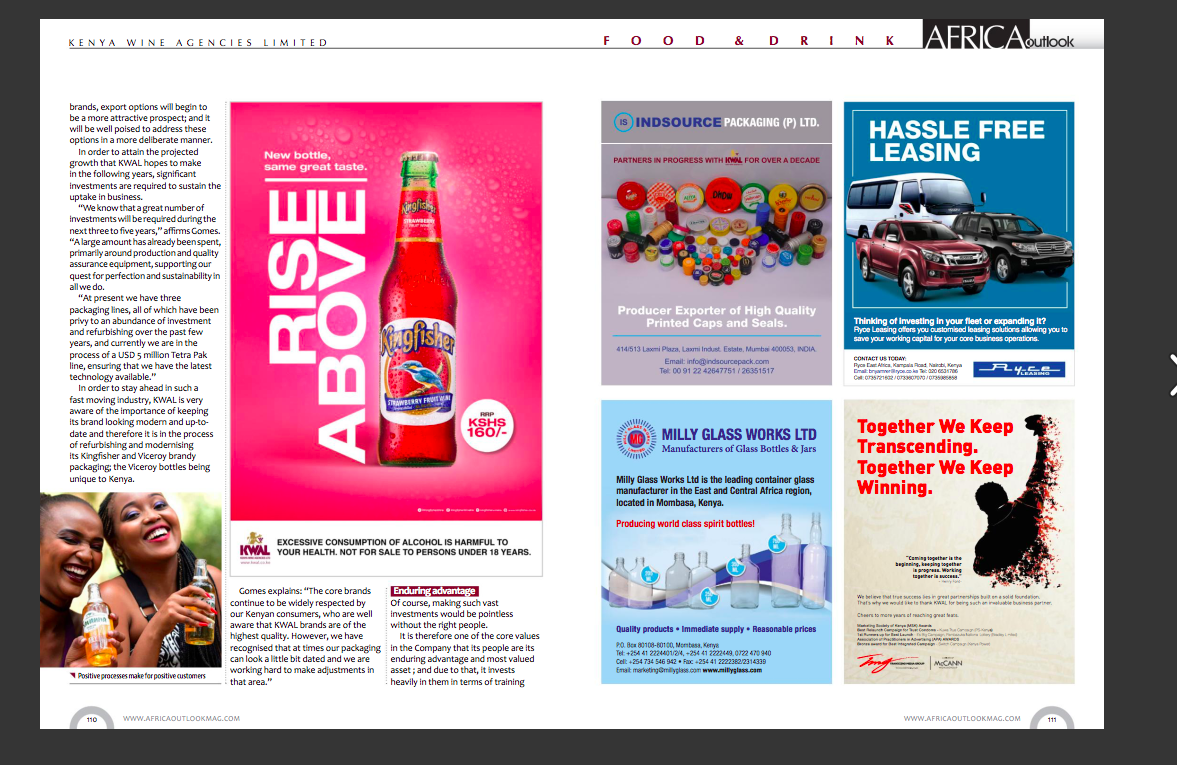
Task: Click the glass bottles image in the Milly Glass ad
Action: pyautogui.click(x=716, y=562)
